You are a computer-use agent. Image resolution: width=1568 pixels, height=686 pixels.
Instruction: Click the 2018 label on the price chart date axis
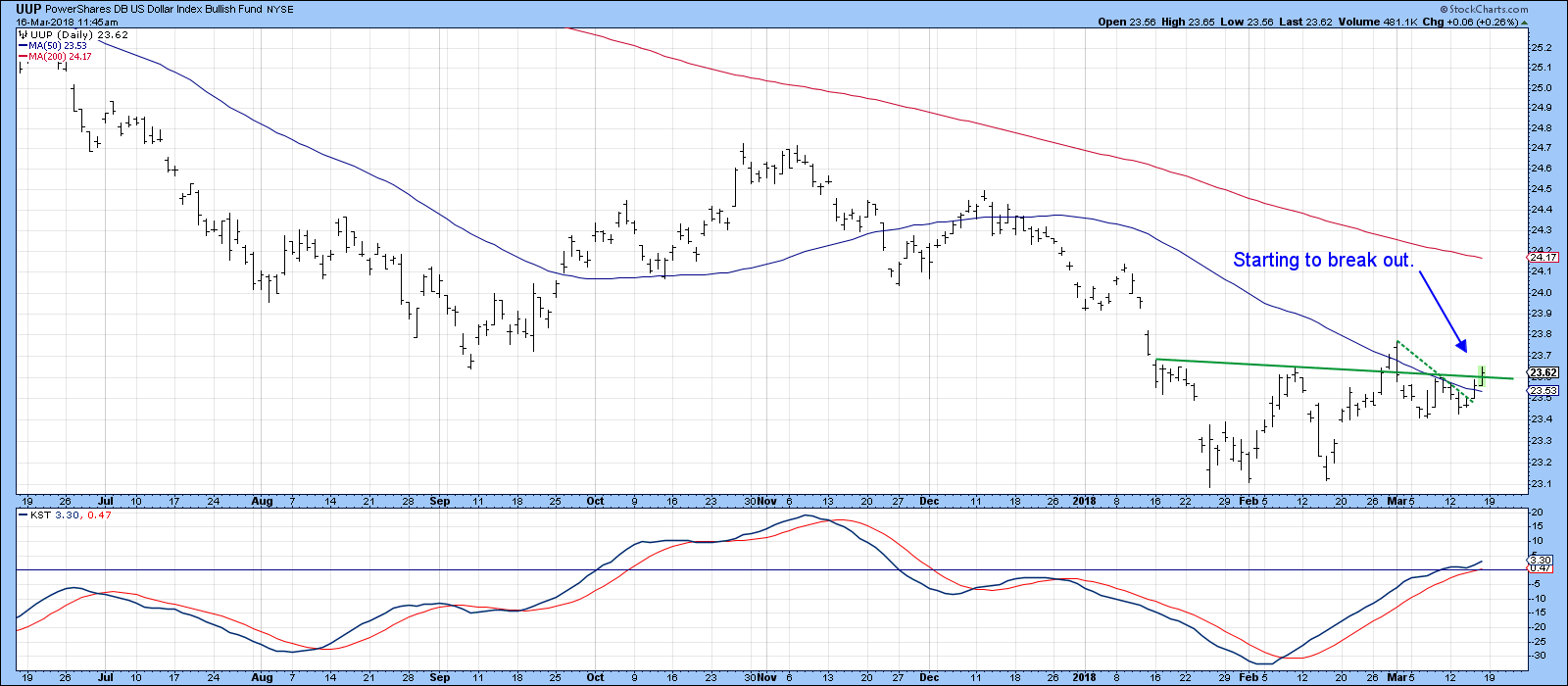pos(1083,501)
